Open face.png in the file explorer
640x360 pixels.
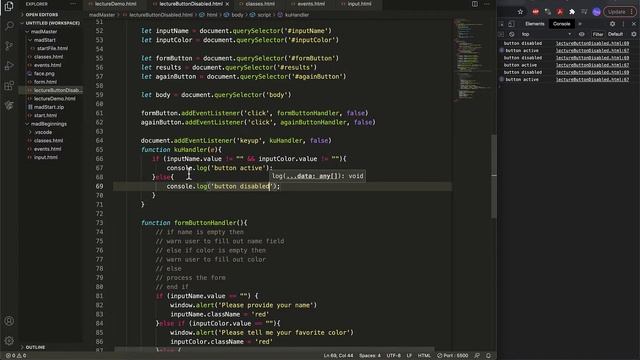coord(44,73)
